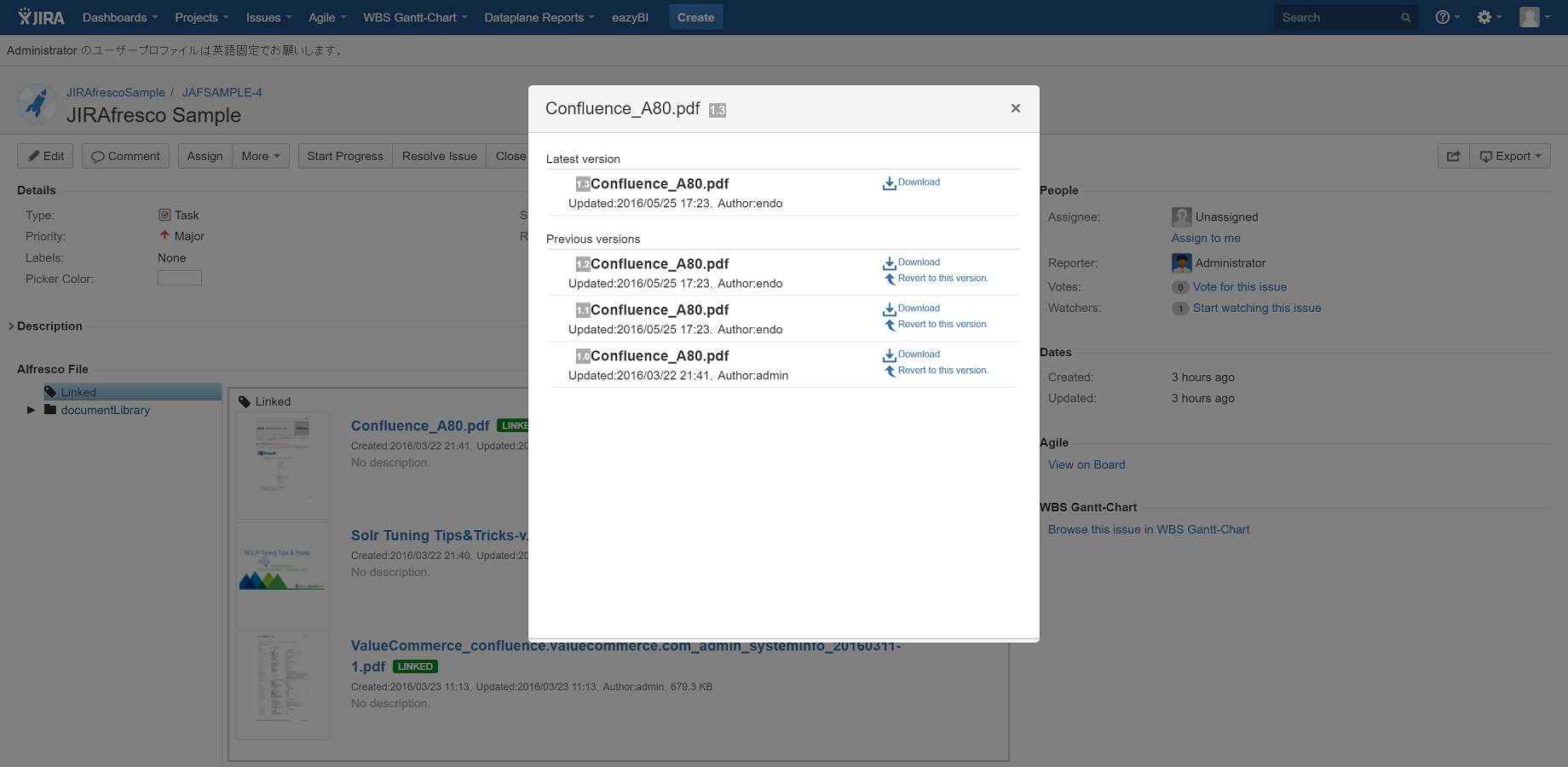This screenshot has width=1568, height=767.
Task: Click revert arrow icon for version 1.1
Action: (890, 325)
